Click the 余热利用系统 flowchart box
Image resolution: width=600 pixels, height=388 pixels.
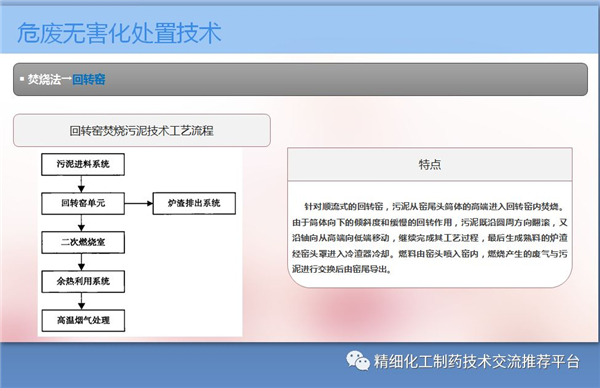pos(83,282)
